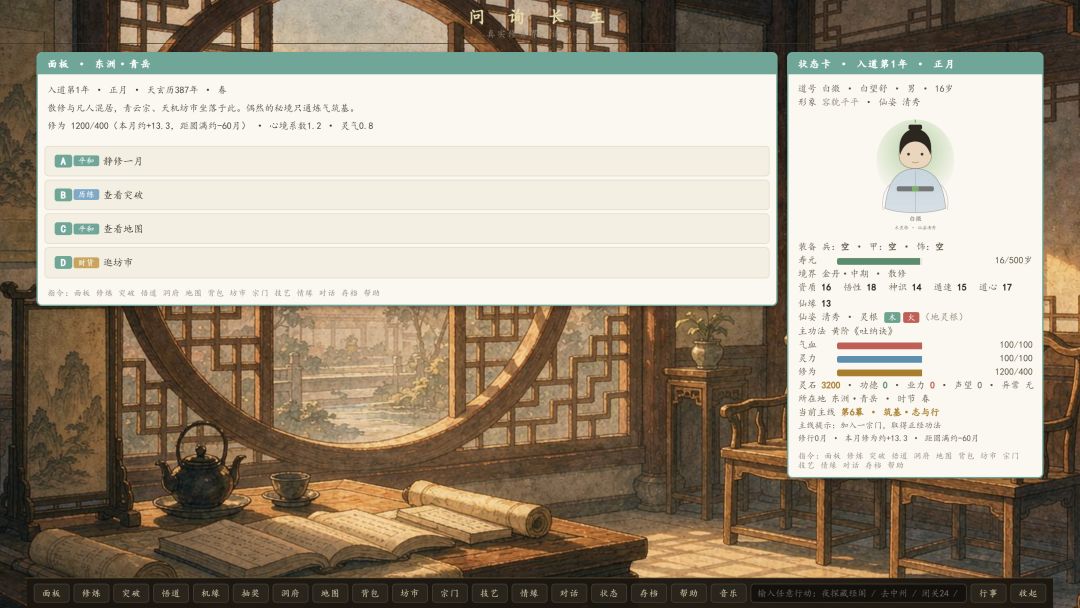Click 洞府 command link in main panel

tap(171, 293)
